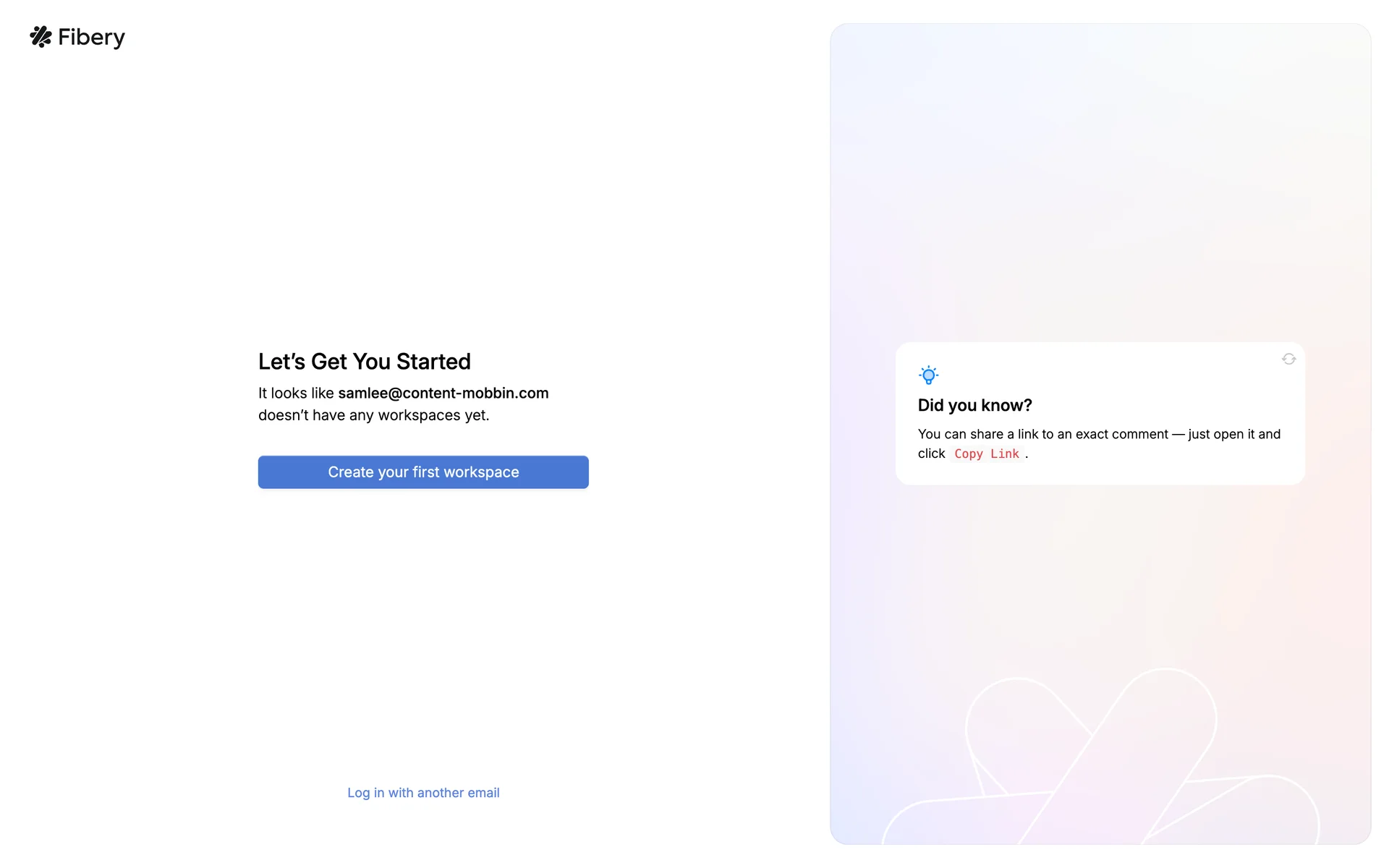The height and width of the screenshot is (868, 1389).
Task: Click the Fibery wordmark text
Action: [91, 38]
